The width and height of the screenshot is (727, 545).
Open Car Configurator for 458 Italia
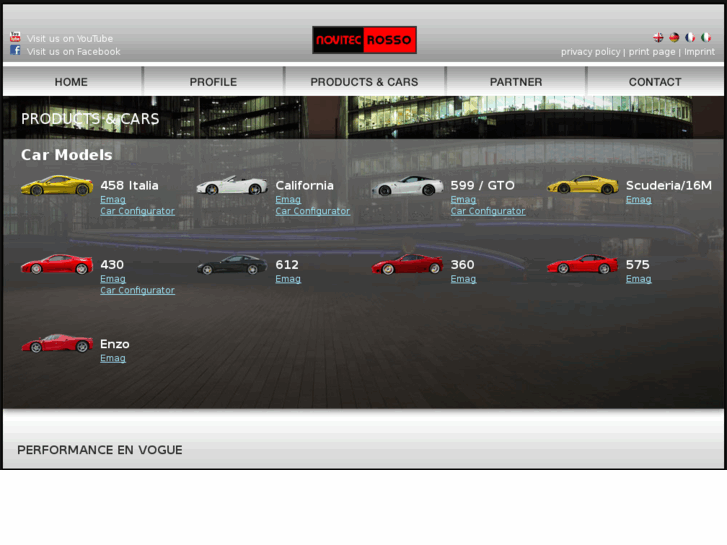(x=137, y=211)
